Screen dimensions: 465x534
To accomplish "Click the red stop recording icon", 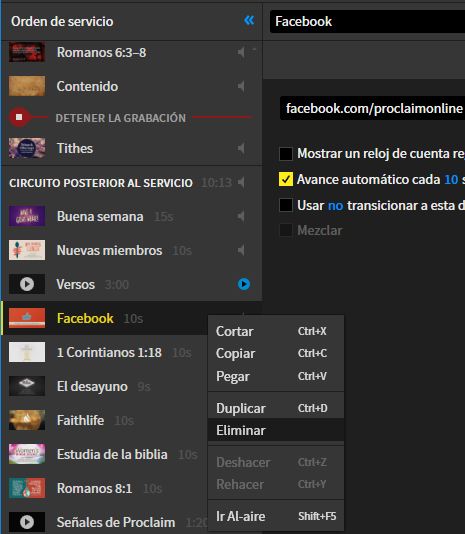I will point(19,117).
